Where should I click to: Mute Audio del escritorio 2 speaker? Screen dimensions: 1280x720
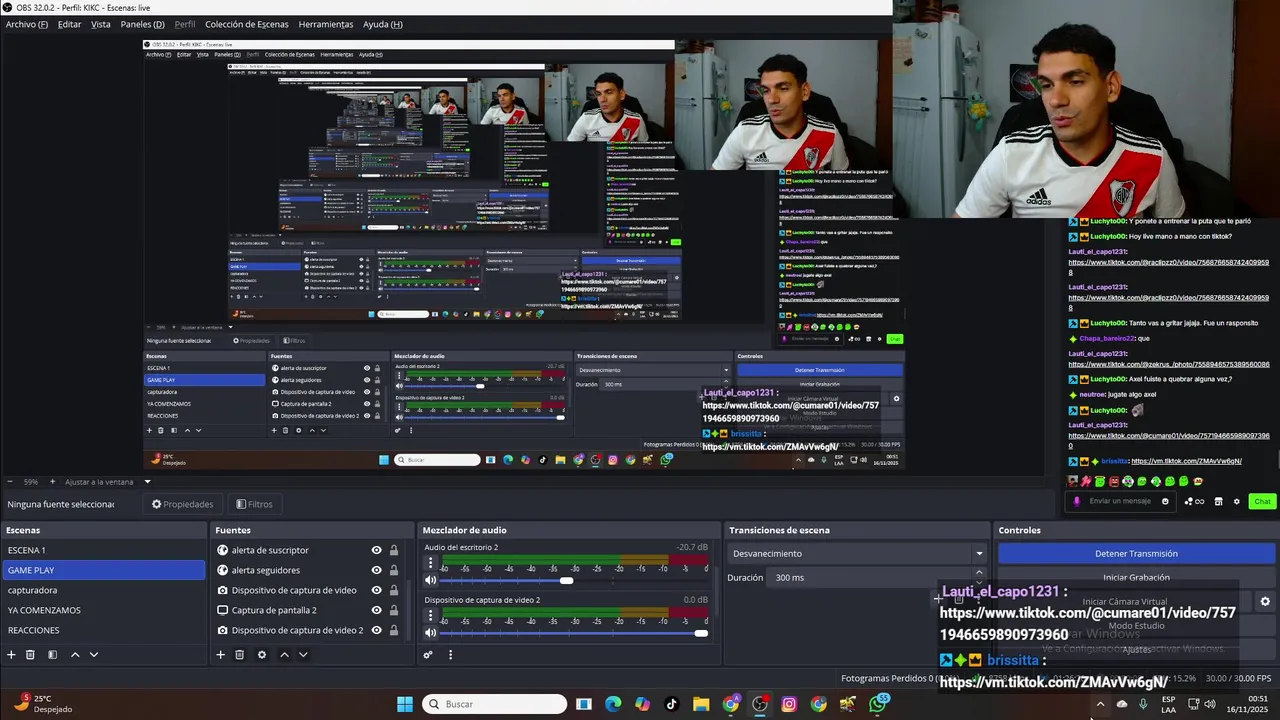(x=431, y=580)
